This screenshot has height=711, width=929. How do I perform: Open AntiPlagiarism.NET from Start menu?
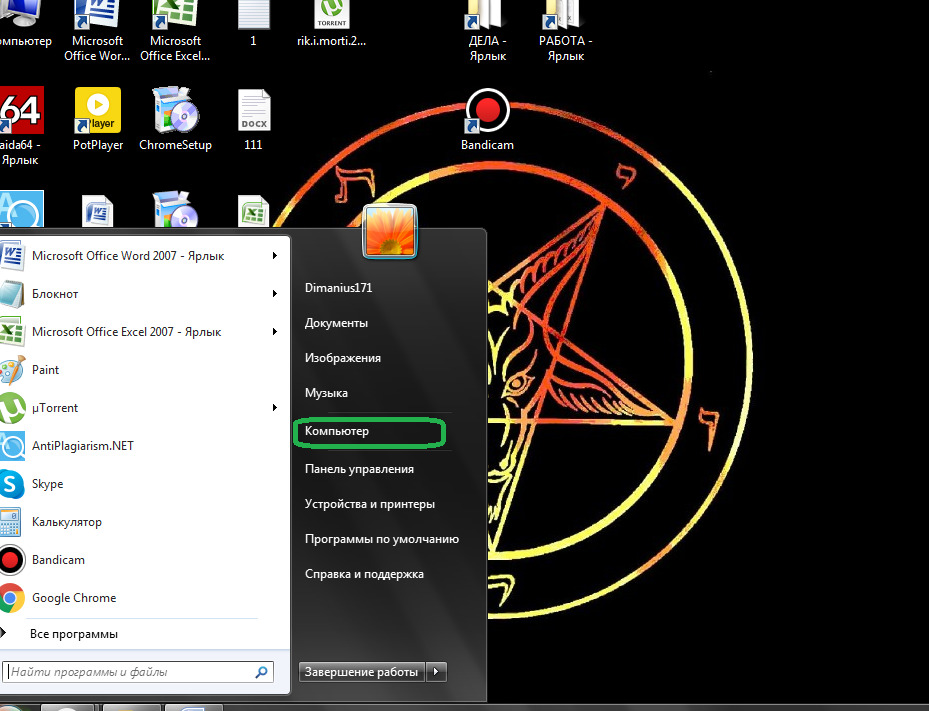82,446
